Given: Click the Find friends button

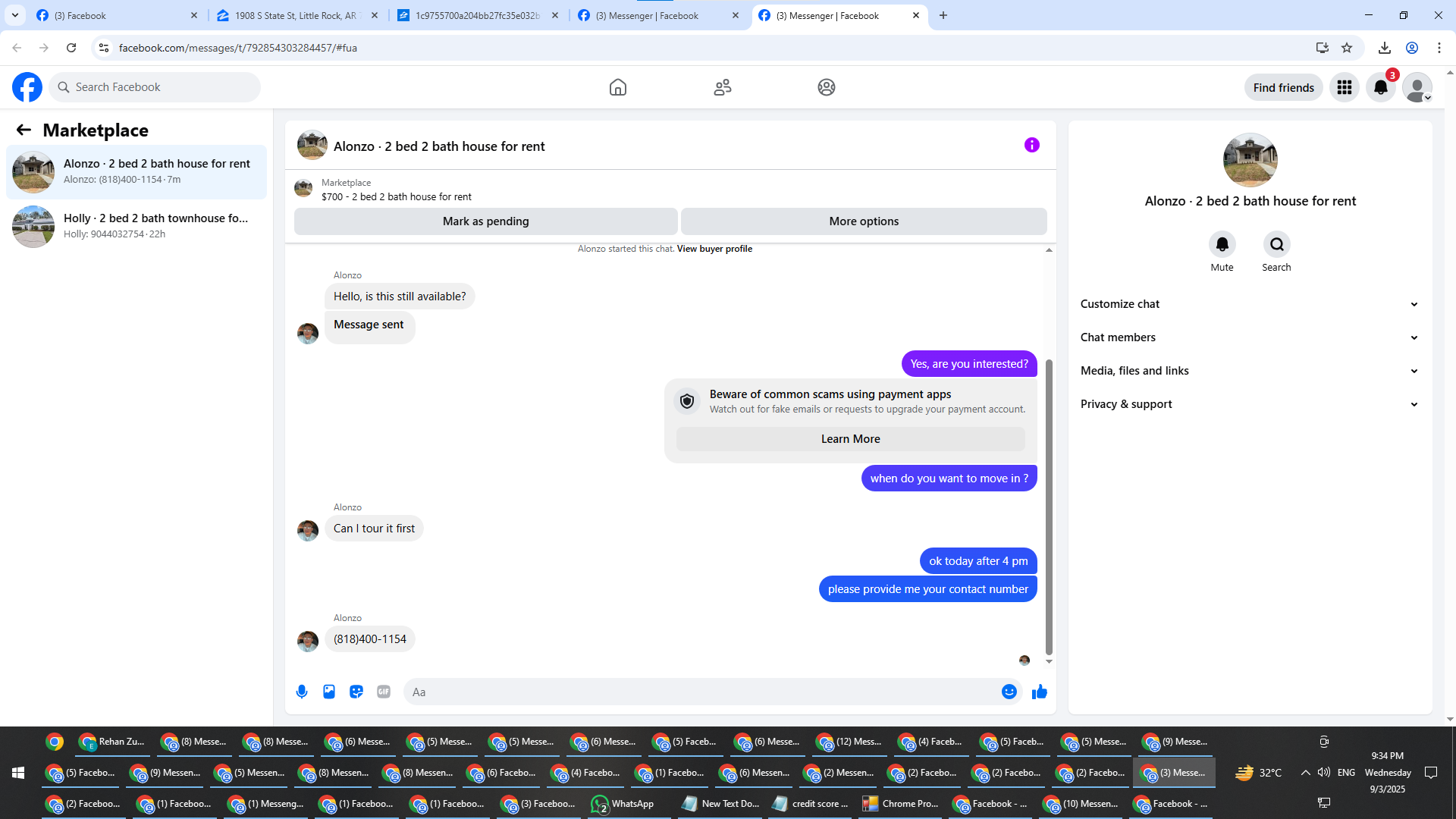Looking at the screenshot, I should (1284, 88).
